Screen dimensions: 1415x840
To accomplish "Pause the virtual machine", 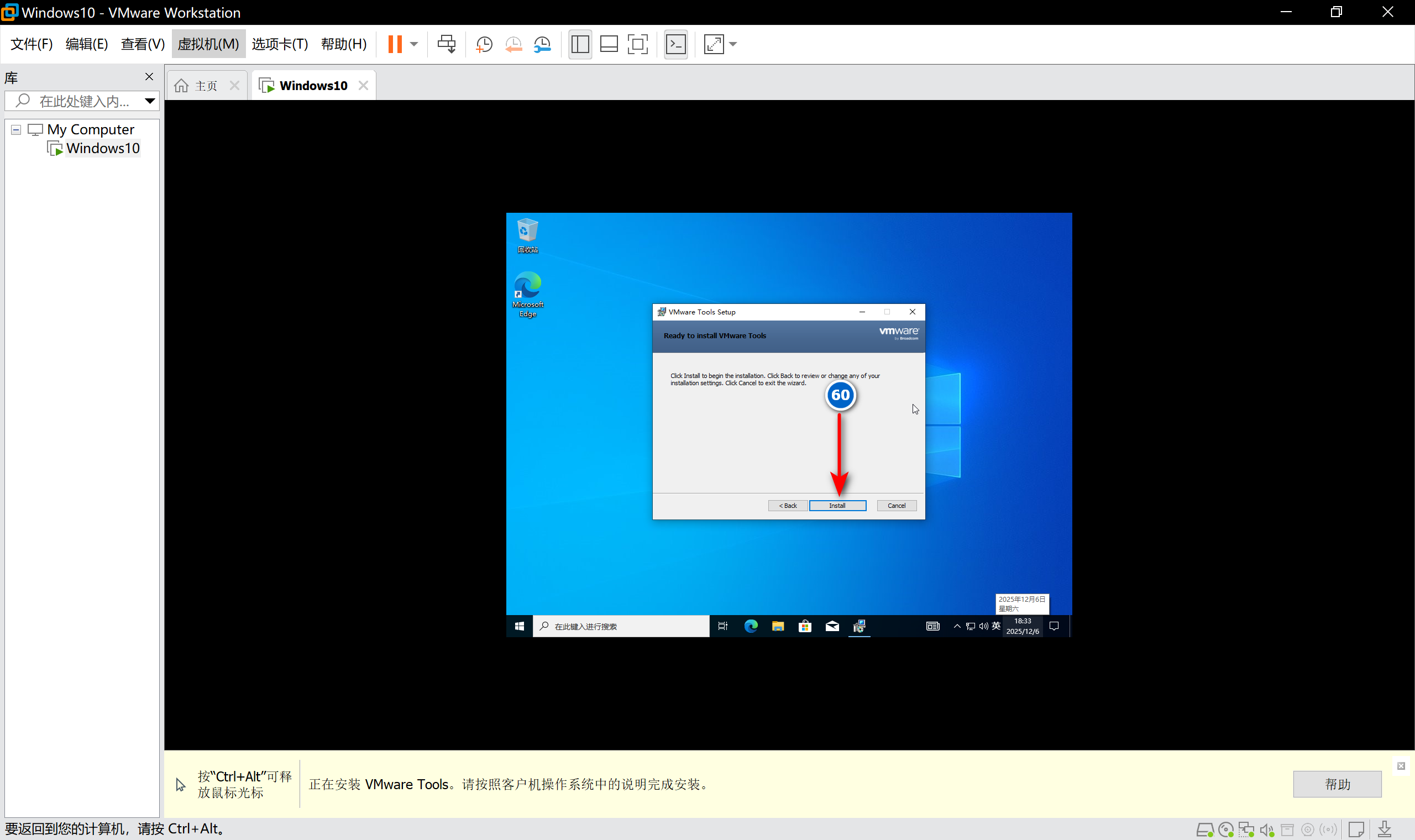I will point(395,44).
